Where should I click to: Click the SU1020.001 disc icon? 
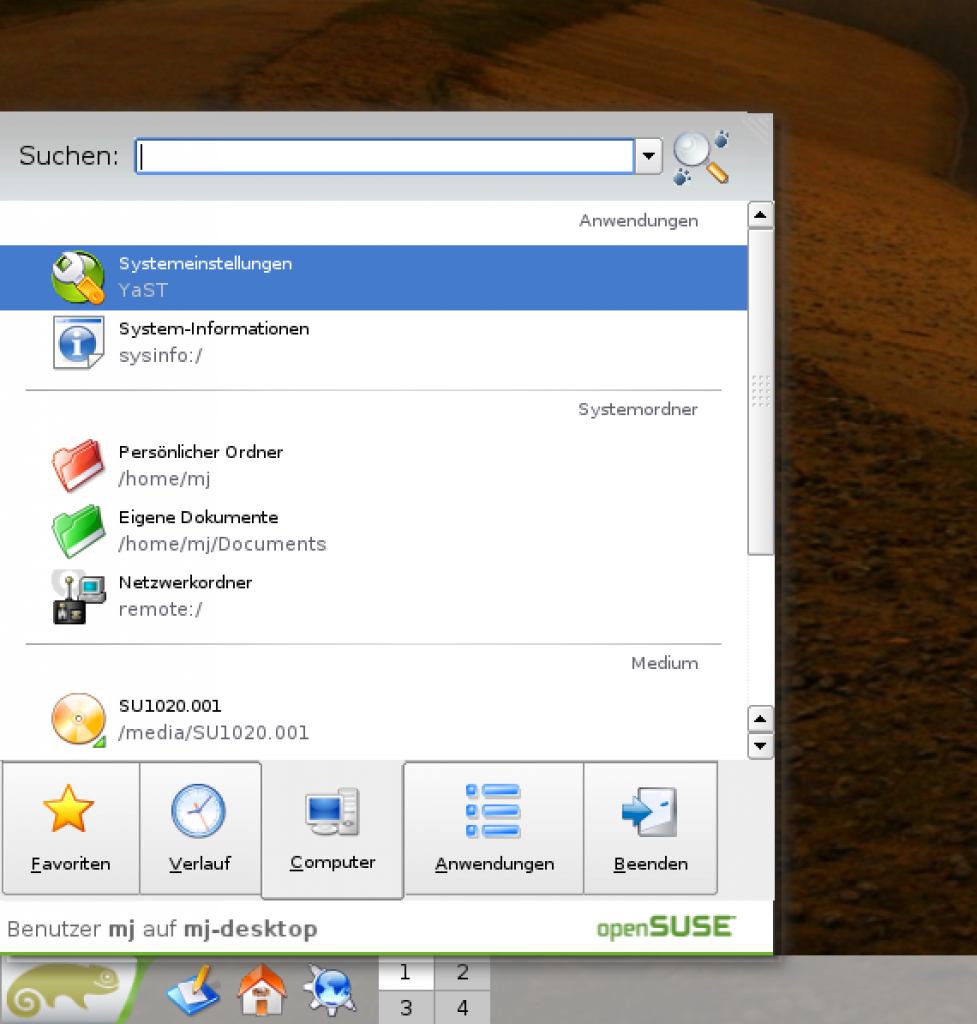pos(78,719)
